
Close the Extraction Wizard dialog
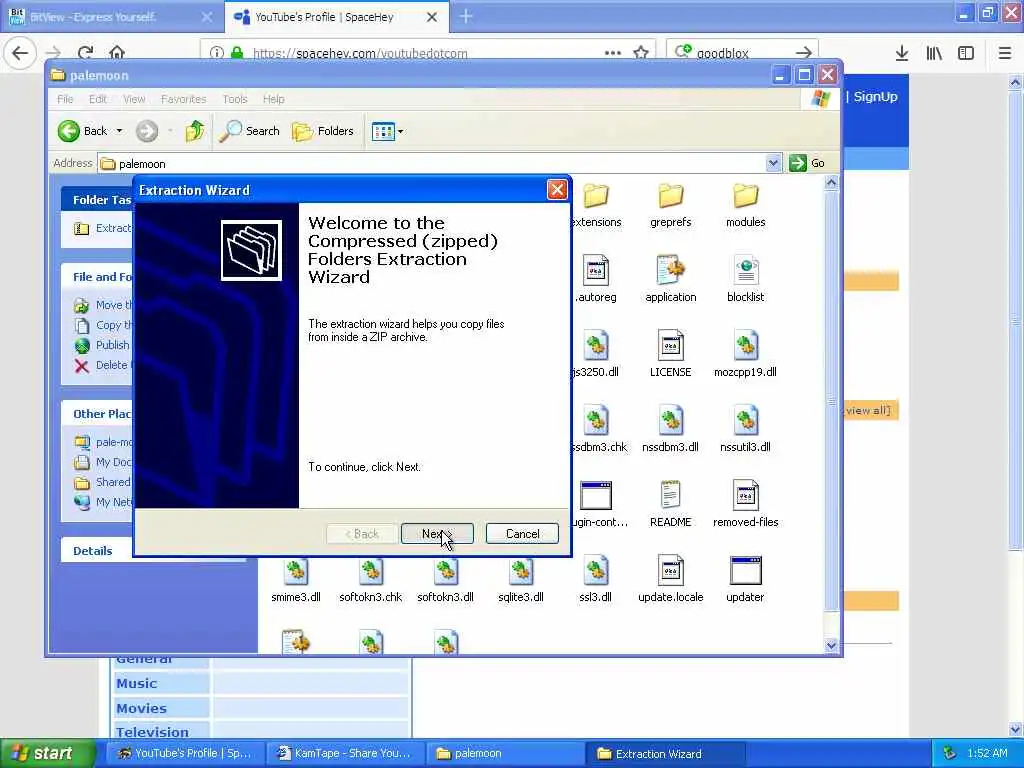(x=556, y=189)
